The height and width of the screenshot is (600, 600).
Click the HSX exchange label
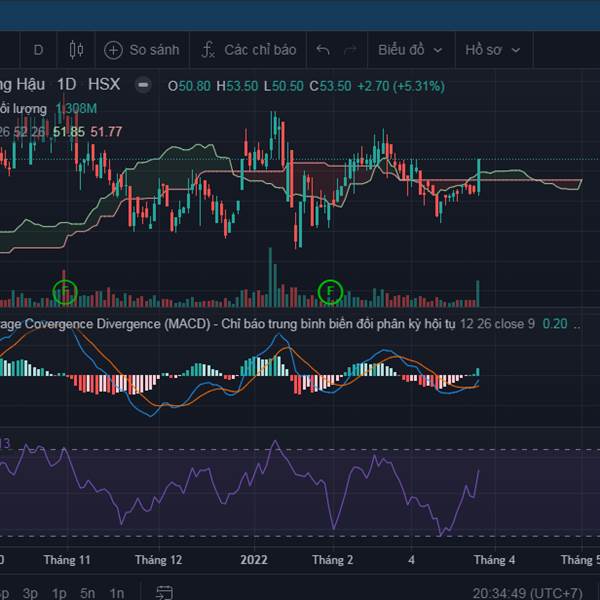(104, 84)
